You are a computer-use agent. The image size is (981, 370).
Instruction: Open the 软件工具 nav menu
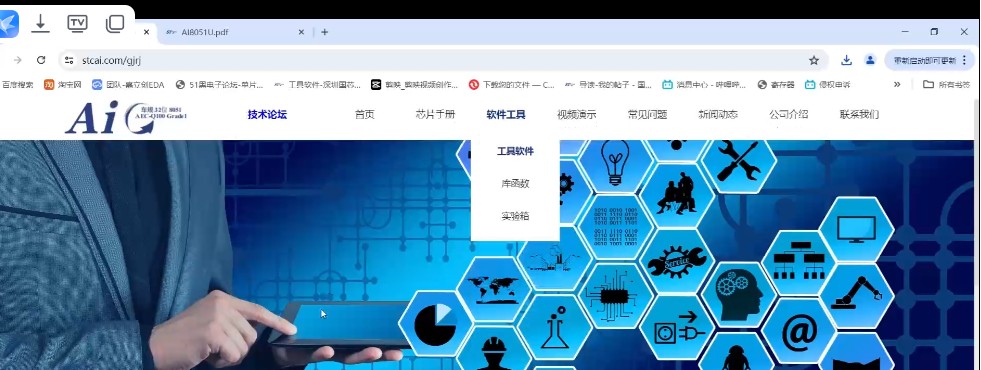click(506, 115)
